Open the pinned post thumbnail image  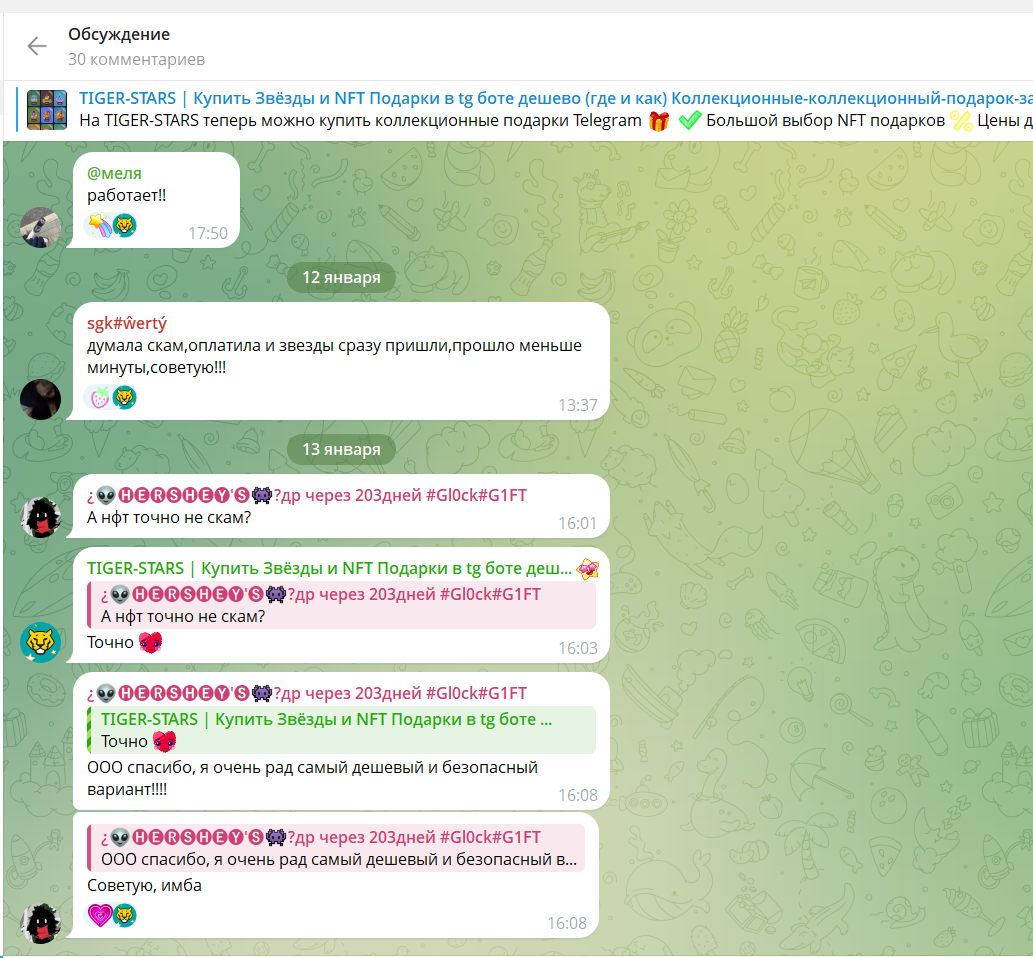pos(46,110)
